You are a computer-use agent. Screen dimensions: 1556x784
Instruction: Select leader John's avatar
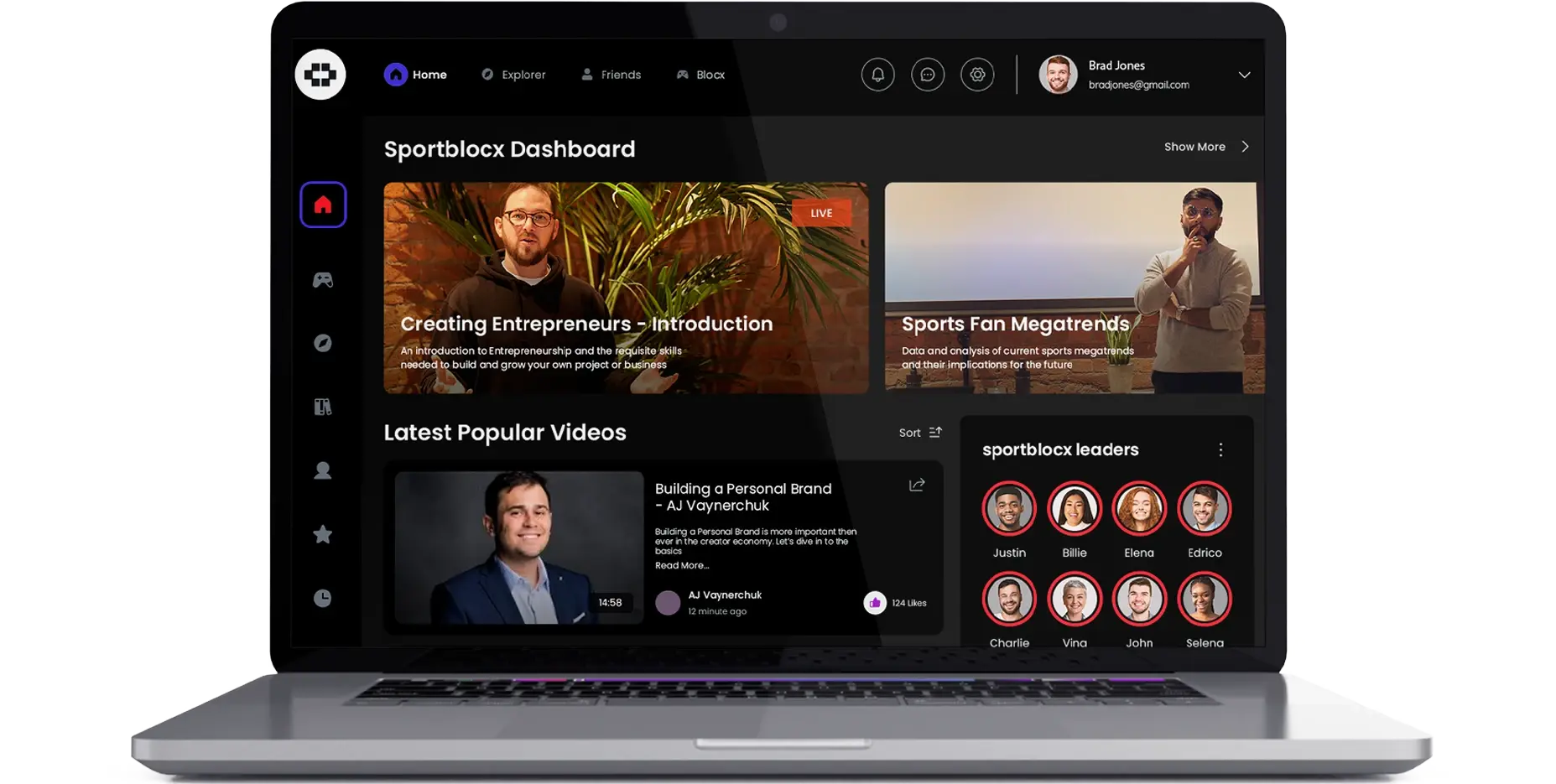(1139, 599)
